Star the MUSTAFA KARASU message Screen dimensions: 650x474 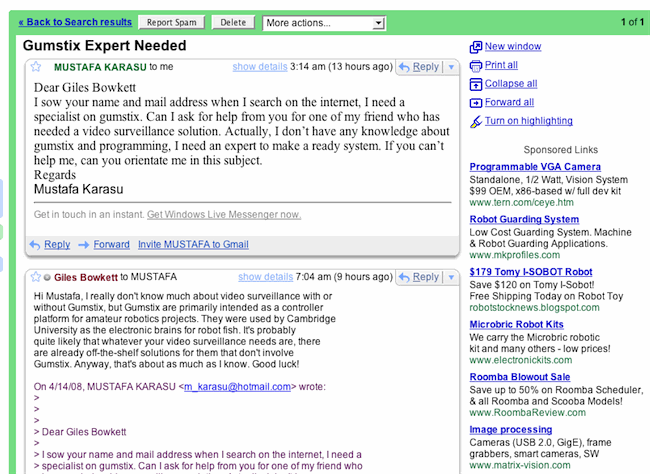[36, 66]
